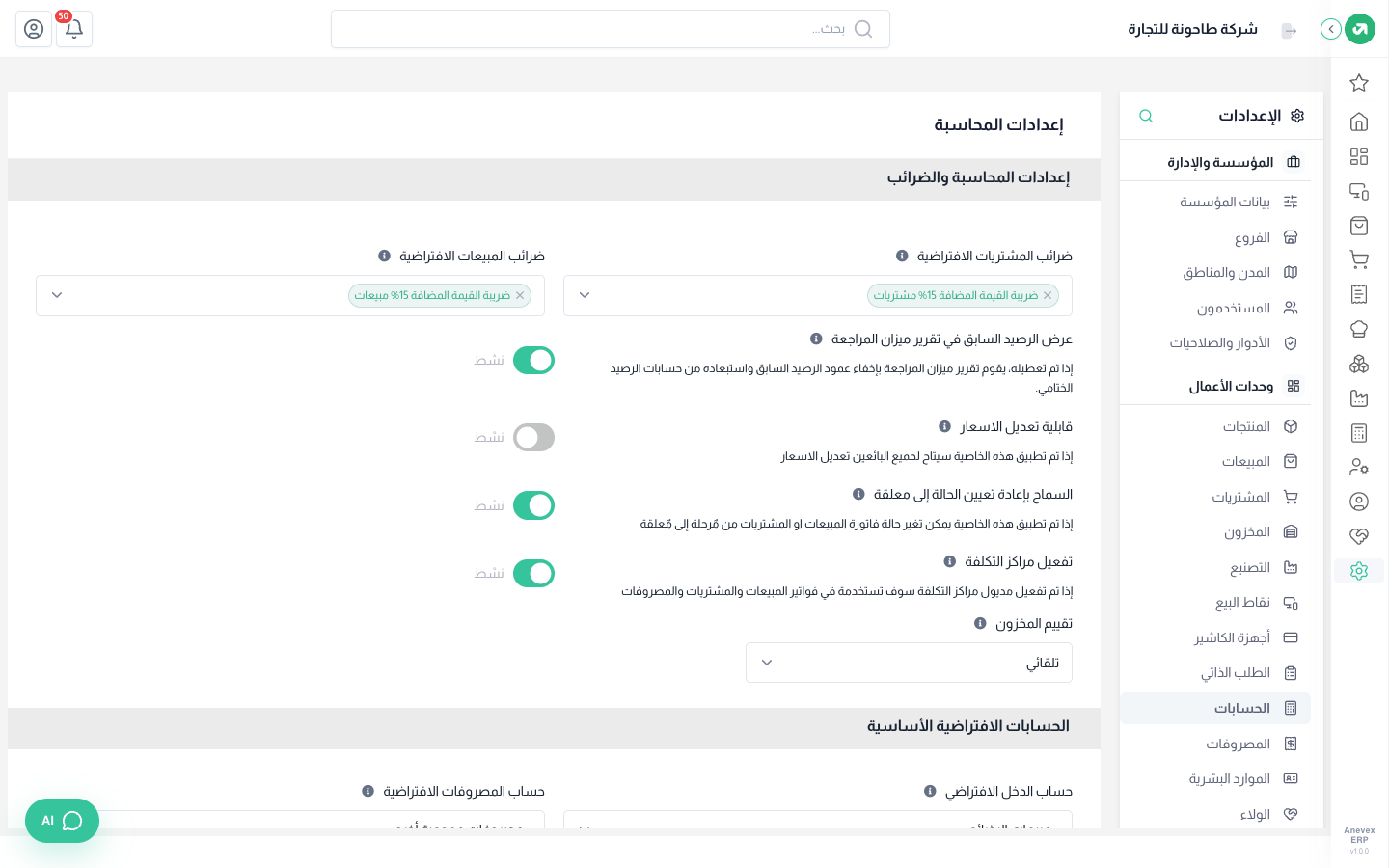This screenshot has width=1389, height=868.
Task: Open the chef hat icon in the rail
Action: 1359,329
